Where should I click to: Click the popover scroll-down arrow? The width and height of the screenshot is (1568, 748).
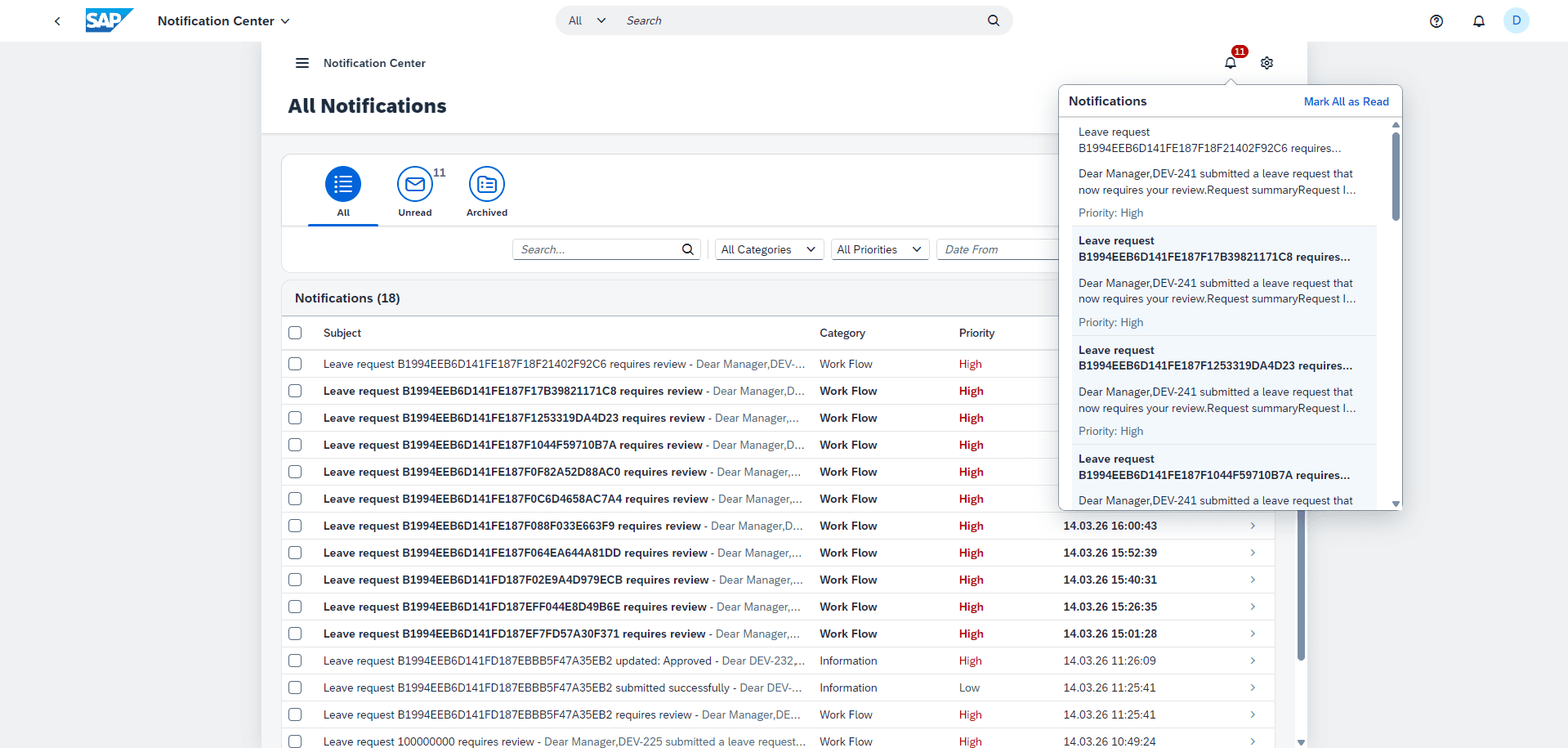(x=1396, y=504)
